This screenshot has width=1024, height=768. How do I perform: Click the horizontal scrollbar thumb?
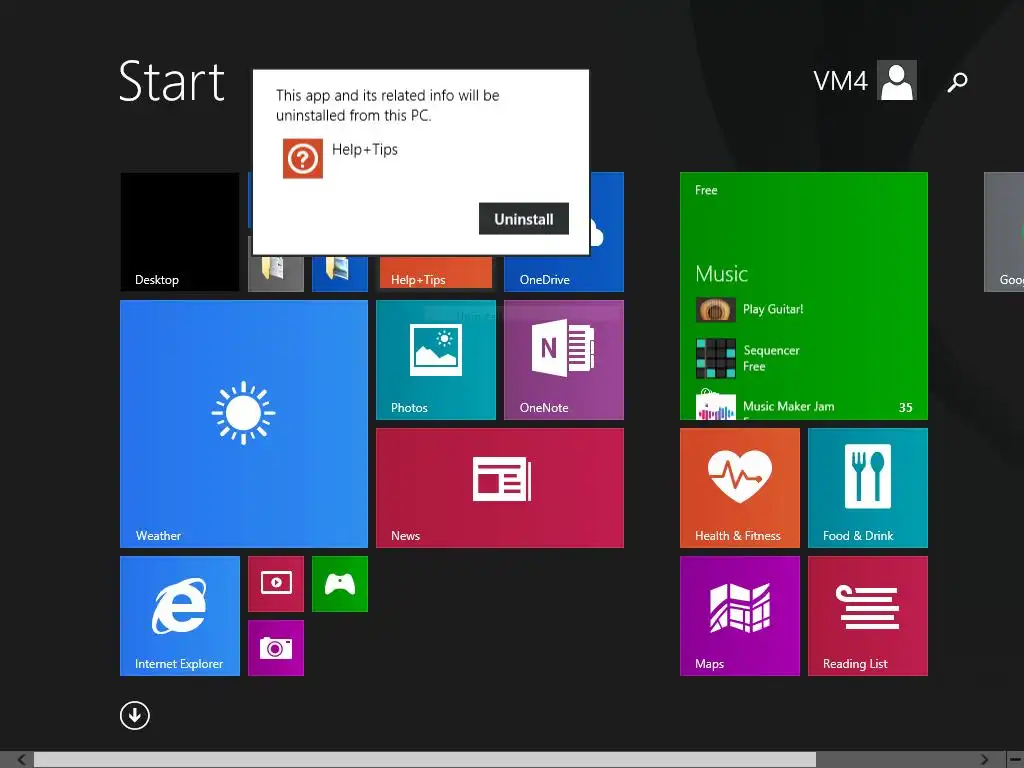tap(424, 760)
